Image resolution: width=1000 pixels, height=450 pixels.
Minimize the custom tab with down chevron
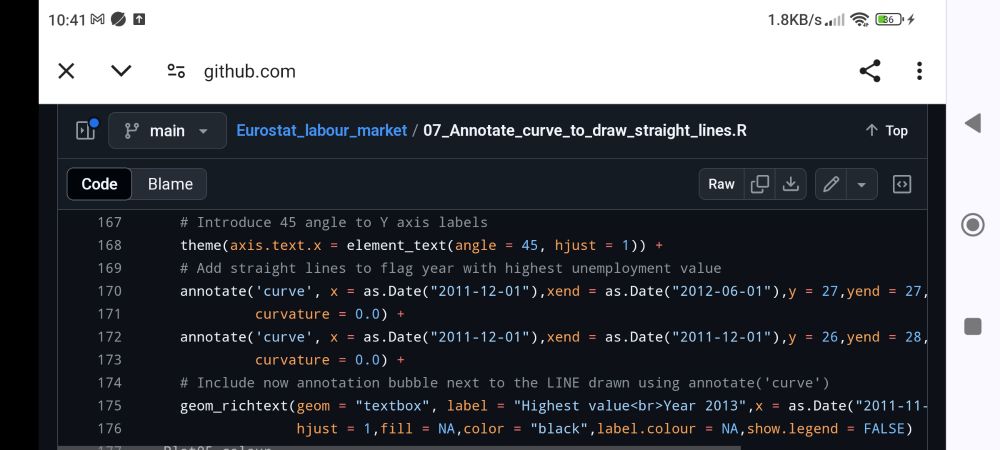click(x=121, y=71)
